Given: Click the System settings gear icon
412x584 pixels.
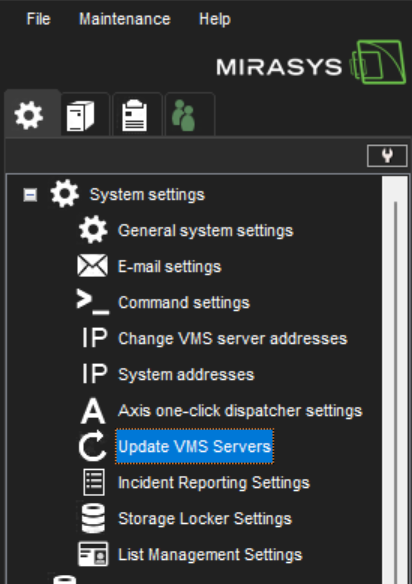Looking at the screenshot, I should pos(65,194).
